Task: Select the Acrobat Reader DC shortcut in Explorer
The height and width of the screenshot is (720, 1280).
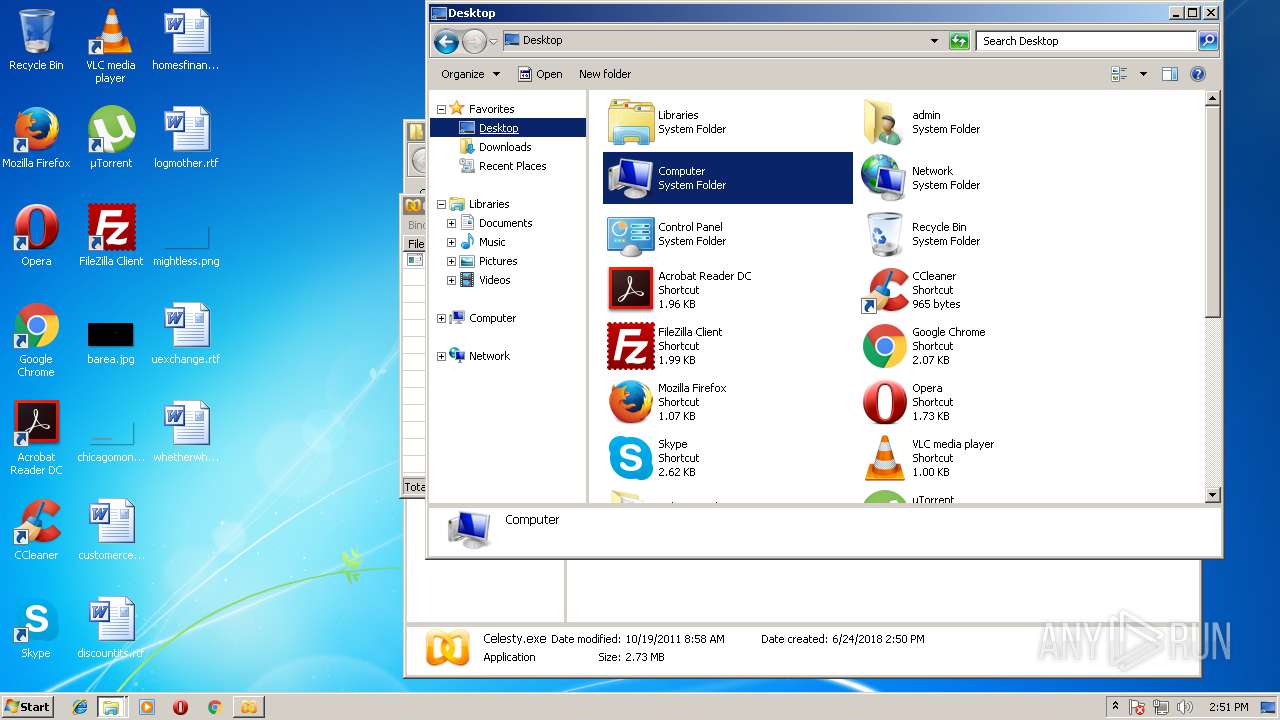Action: coord(727,290)
